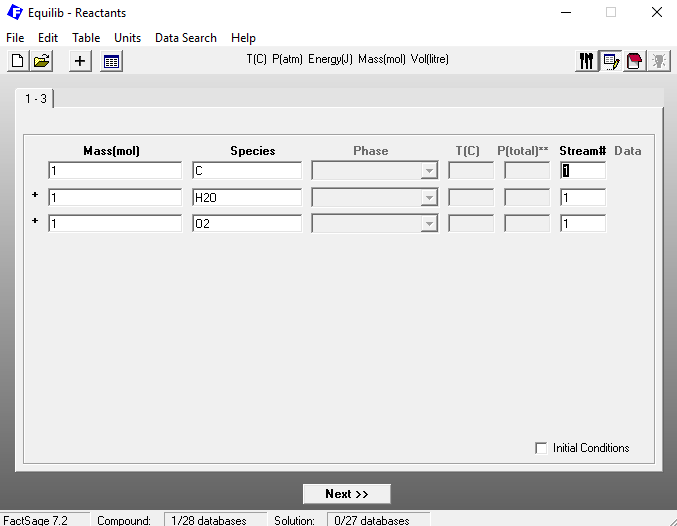Click Stream# field in C row

tap(583, 171)
